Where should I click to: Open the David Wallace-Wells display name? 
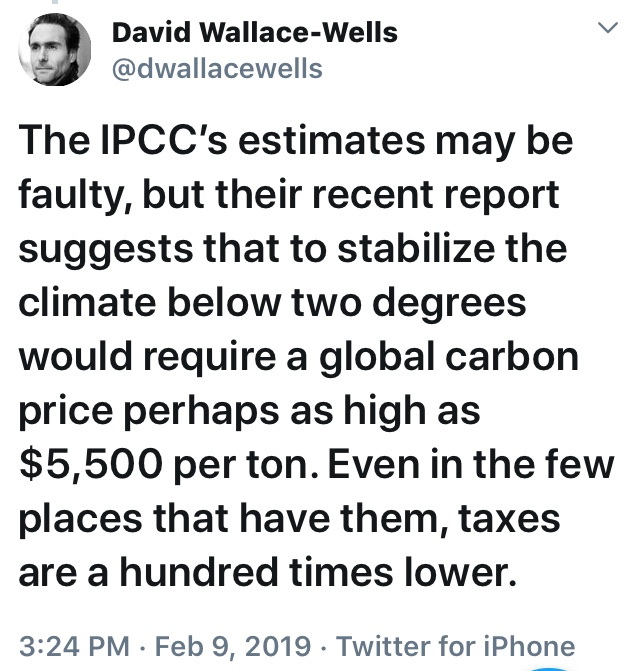pos(254,33)
